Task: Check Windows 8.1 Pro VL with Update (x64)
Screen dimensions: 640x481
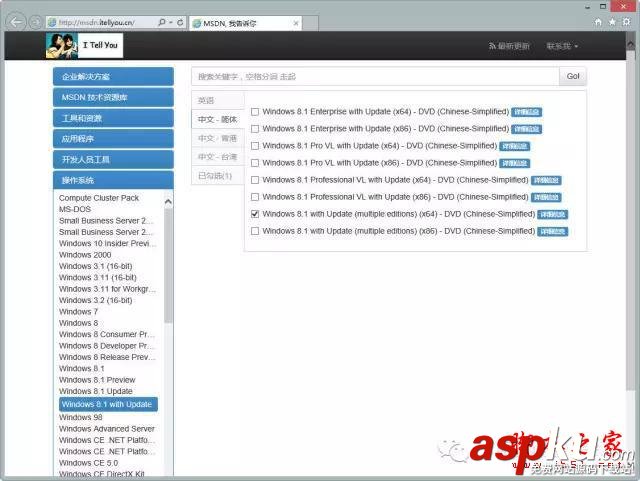Action: pyautogui.click(x=255, y=146)
